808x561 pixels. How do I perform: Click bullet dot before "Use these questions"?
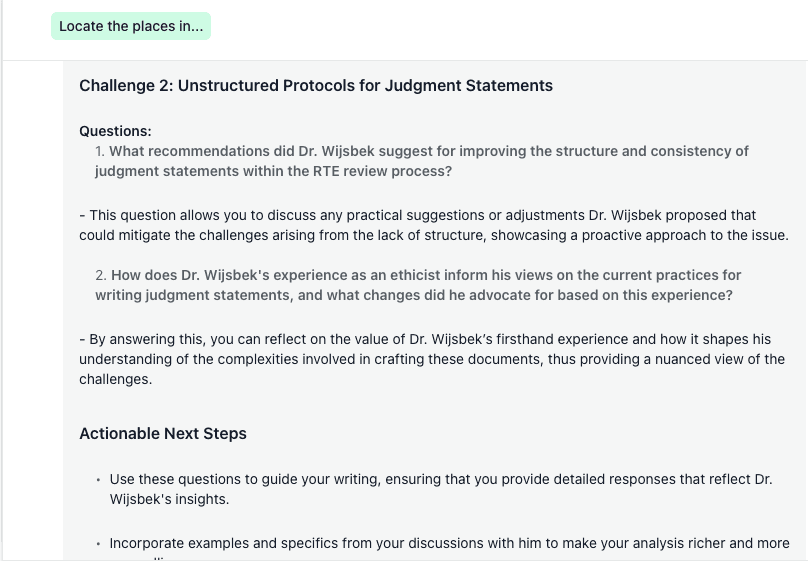(98, 480)
